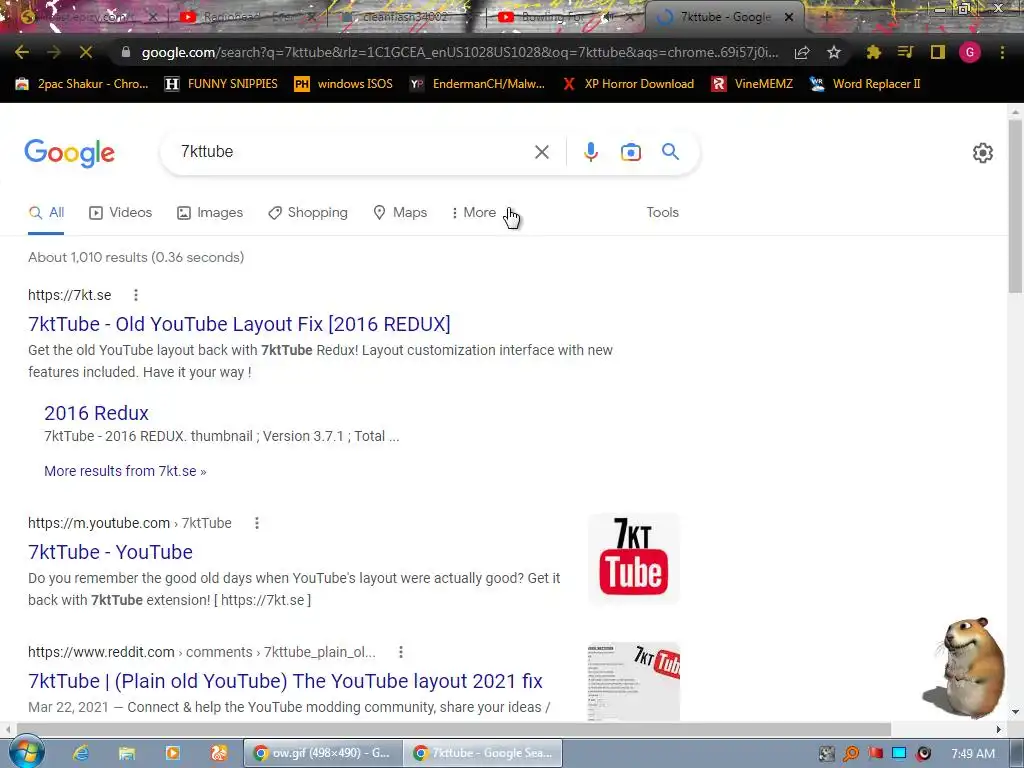
Task: Launch Windows Media Player from taskbar
Action: (172, 753)
